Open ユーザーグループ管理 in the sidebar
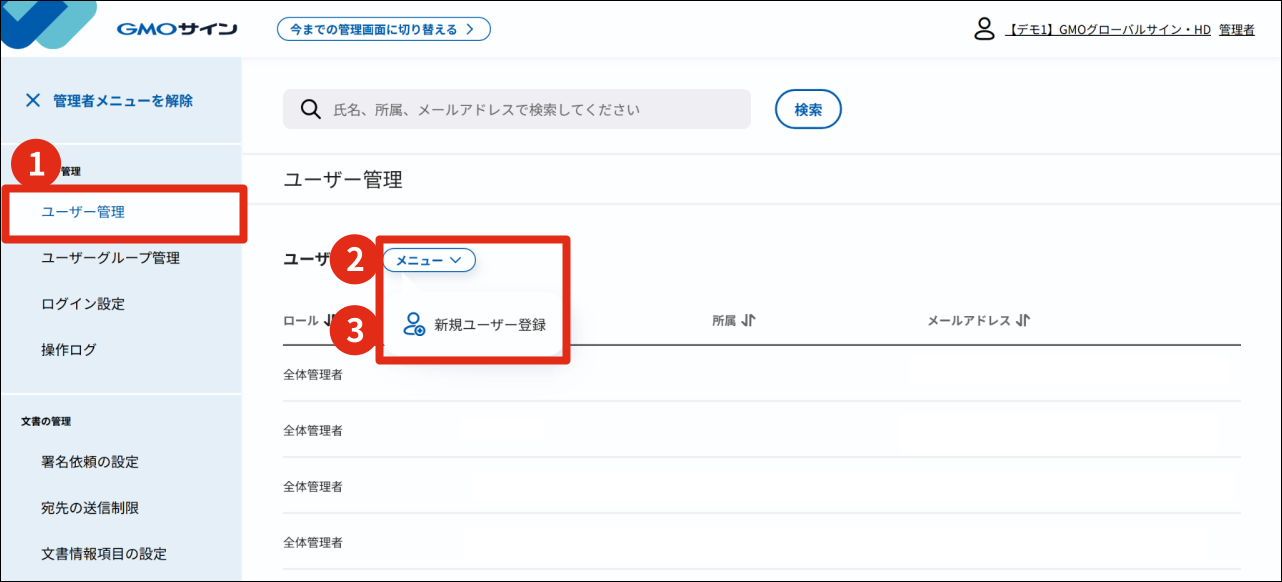Image resolution: width=1282 pixels, height=582 pixels. pyautogui.click(x=110, y=258)
